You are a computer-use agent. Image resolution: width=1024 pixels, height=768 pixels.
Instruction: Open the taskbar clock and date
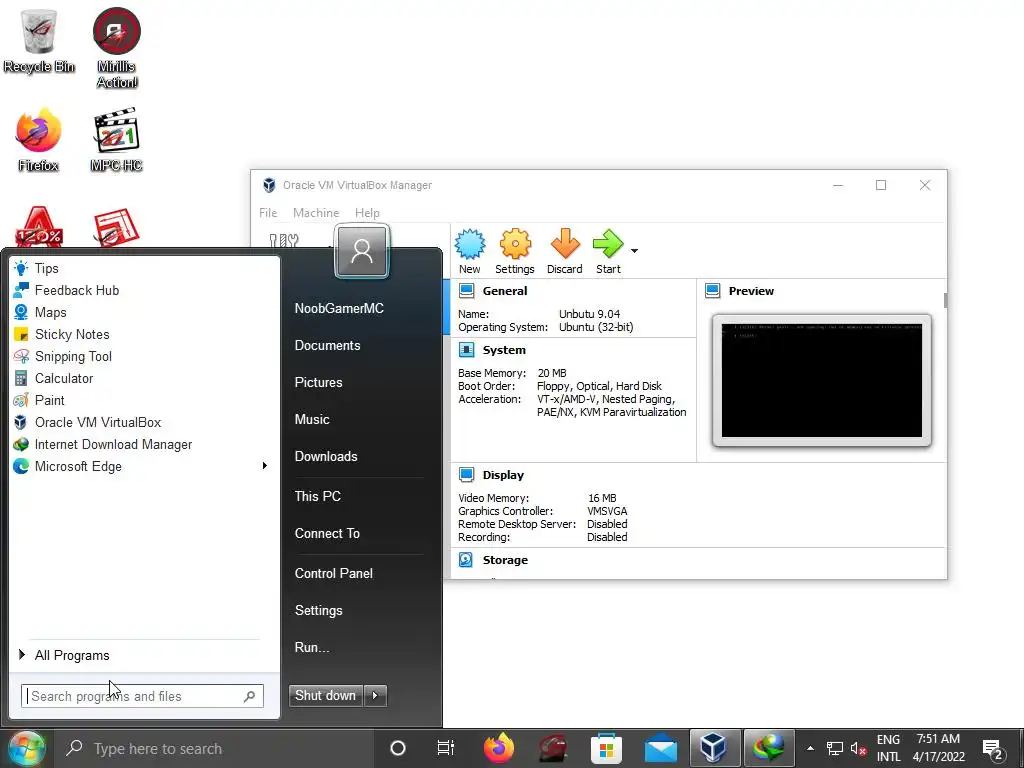(938, 748)
